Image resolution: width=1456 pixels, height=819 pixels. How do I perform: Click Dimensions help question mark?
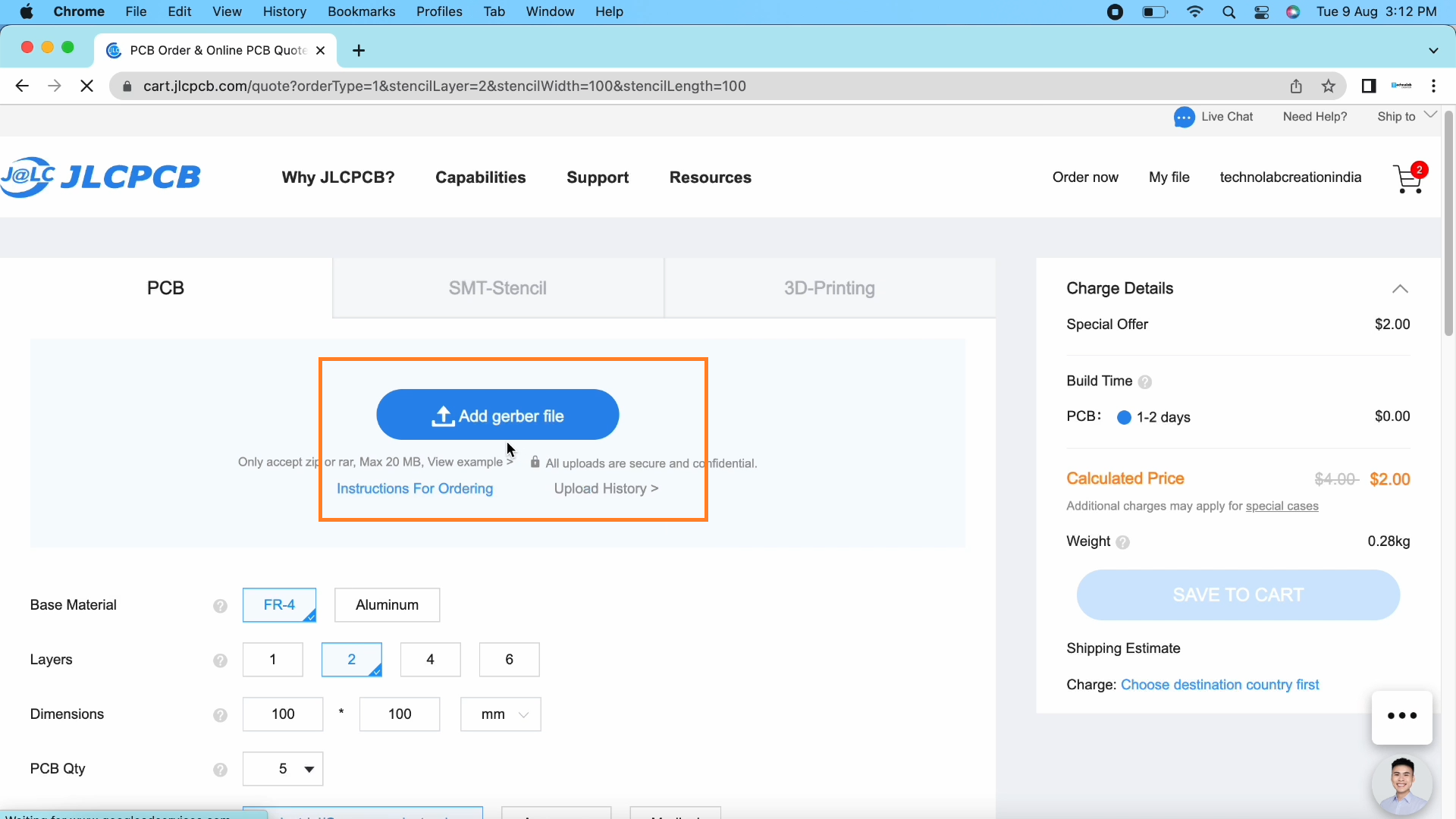pyautogui.click(x=220, y=715)
